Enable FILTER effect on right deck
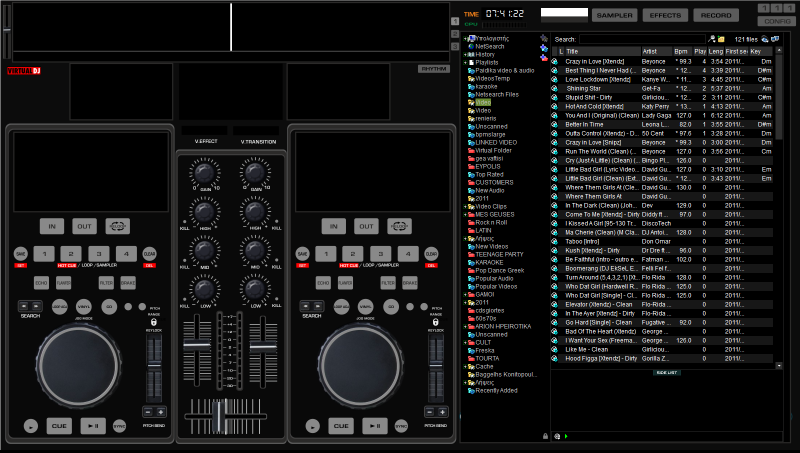The width and height of the screenshot is (800, 453). click(388, 283)
